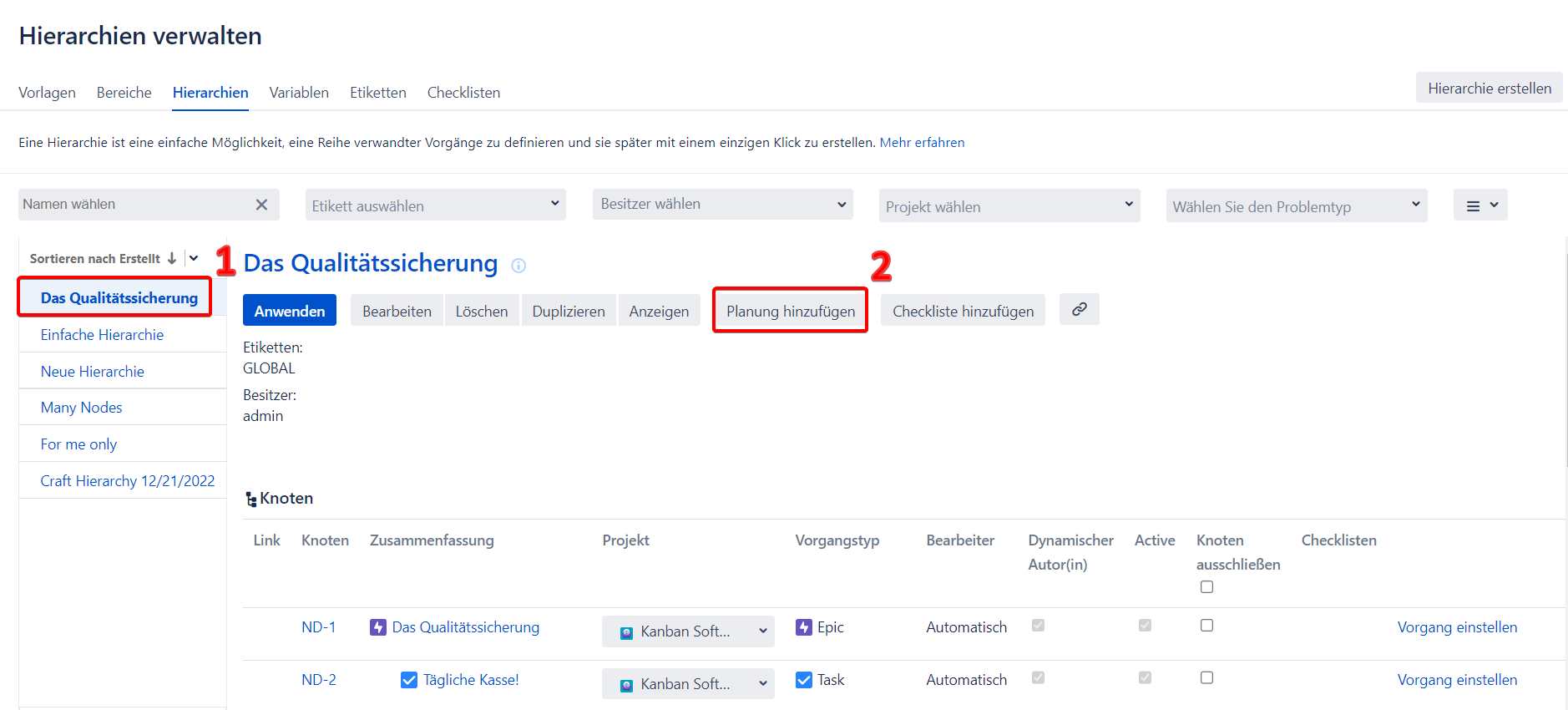1568x710 pixels.
Task: Select Einfache Hierarchie in the list
Action: [102, 335]
